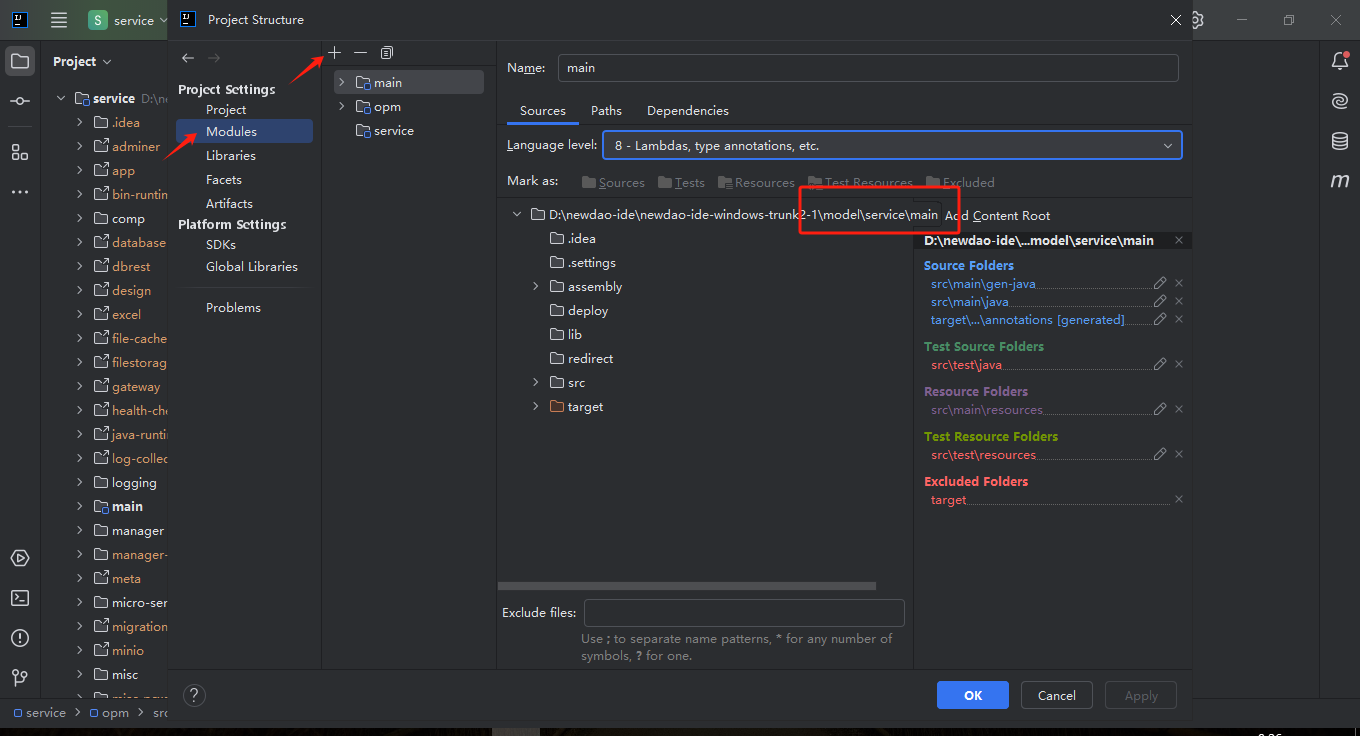Edit properties of src\test\resources folder
Viewport: 1360px width, 736px height.
tap(1160, 454)
